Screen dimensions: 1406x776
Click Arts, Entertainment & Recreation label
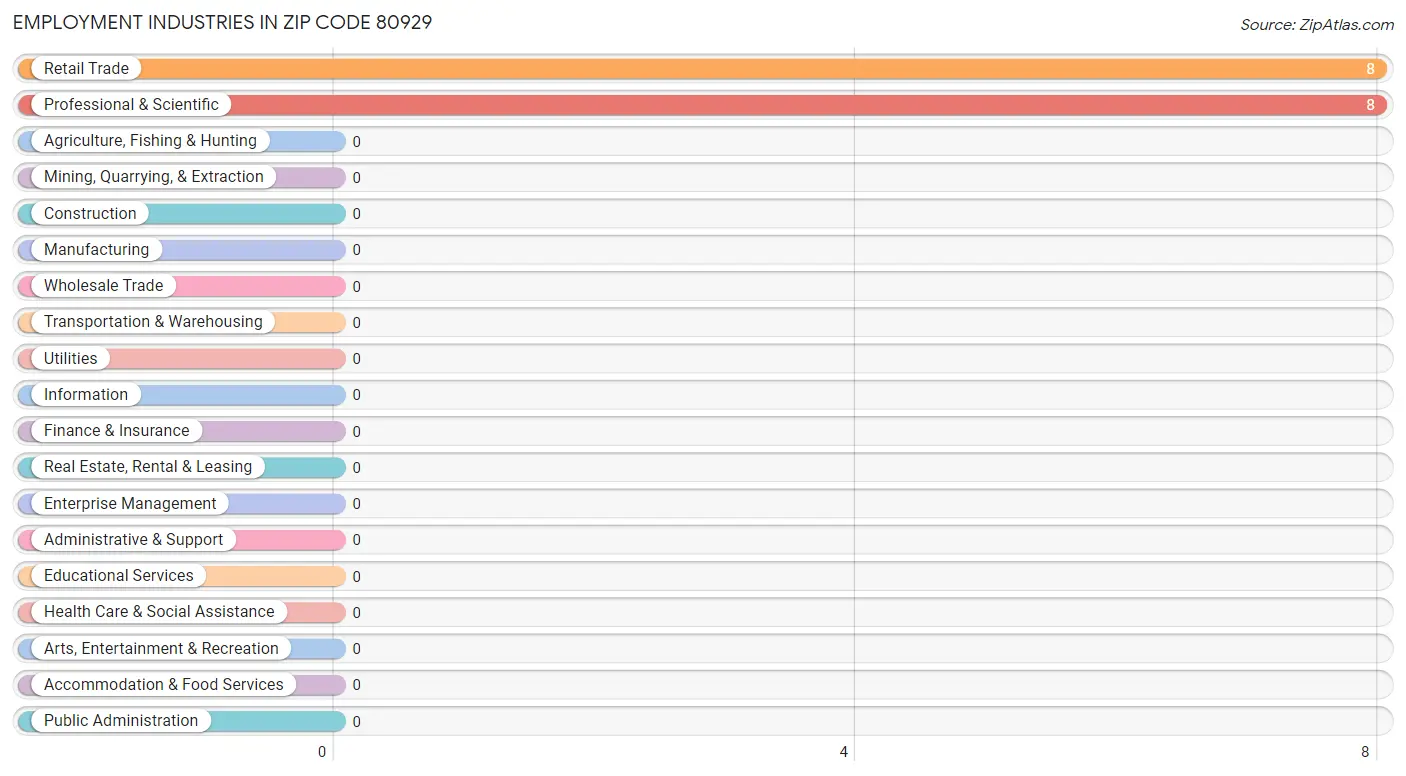(x=161, y=648)
